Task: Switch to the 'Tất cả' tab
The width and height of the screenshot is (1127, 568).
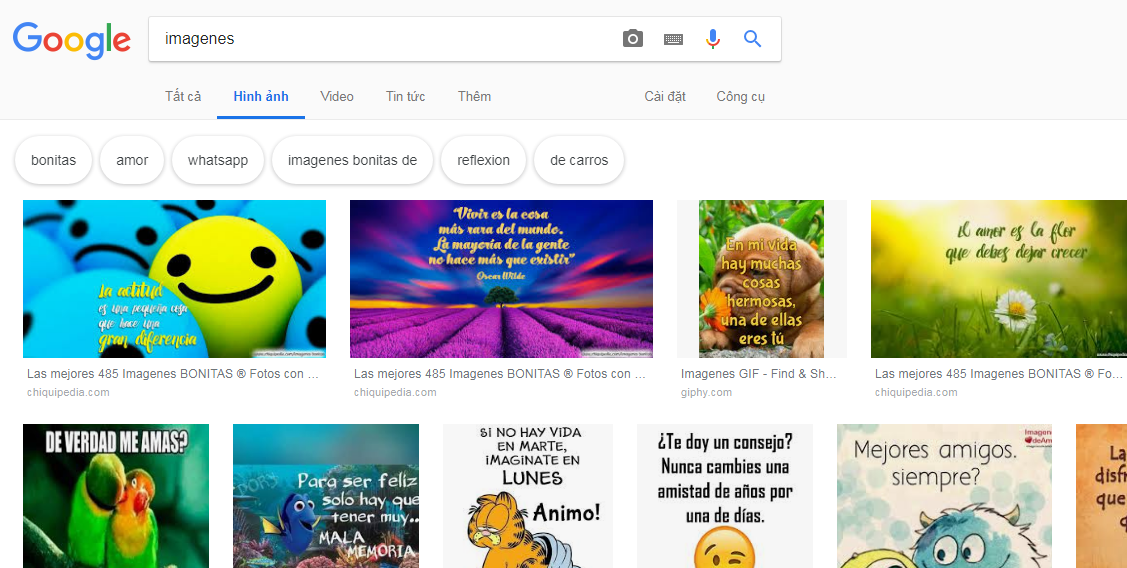Action: (183, 96)
